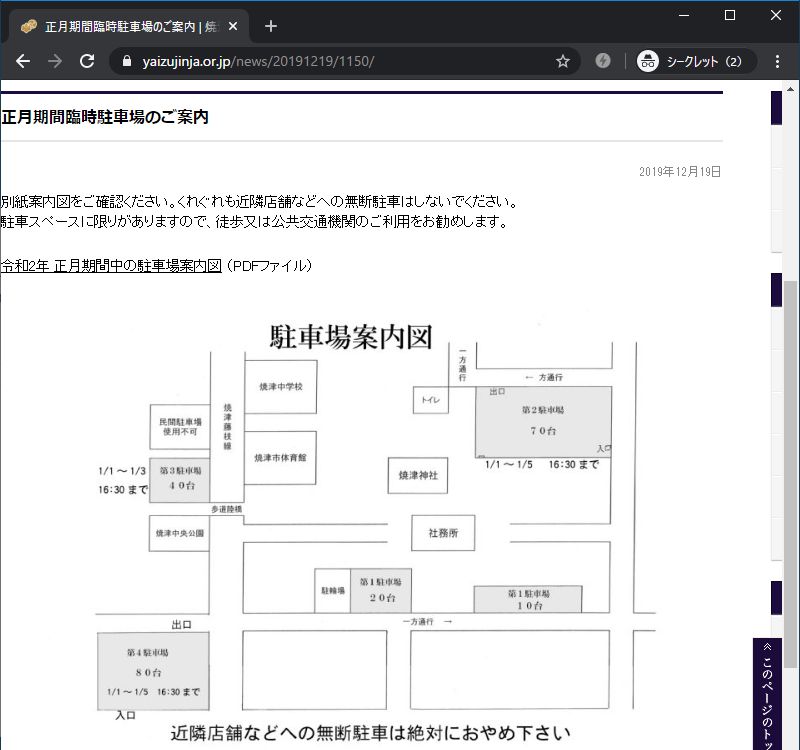Screen dimensions: 800x750
Task: Open the 令和2年 正月期間中の駐車場案内図 link
Action: pos(110,266)
